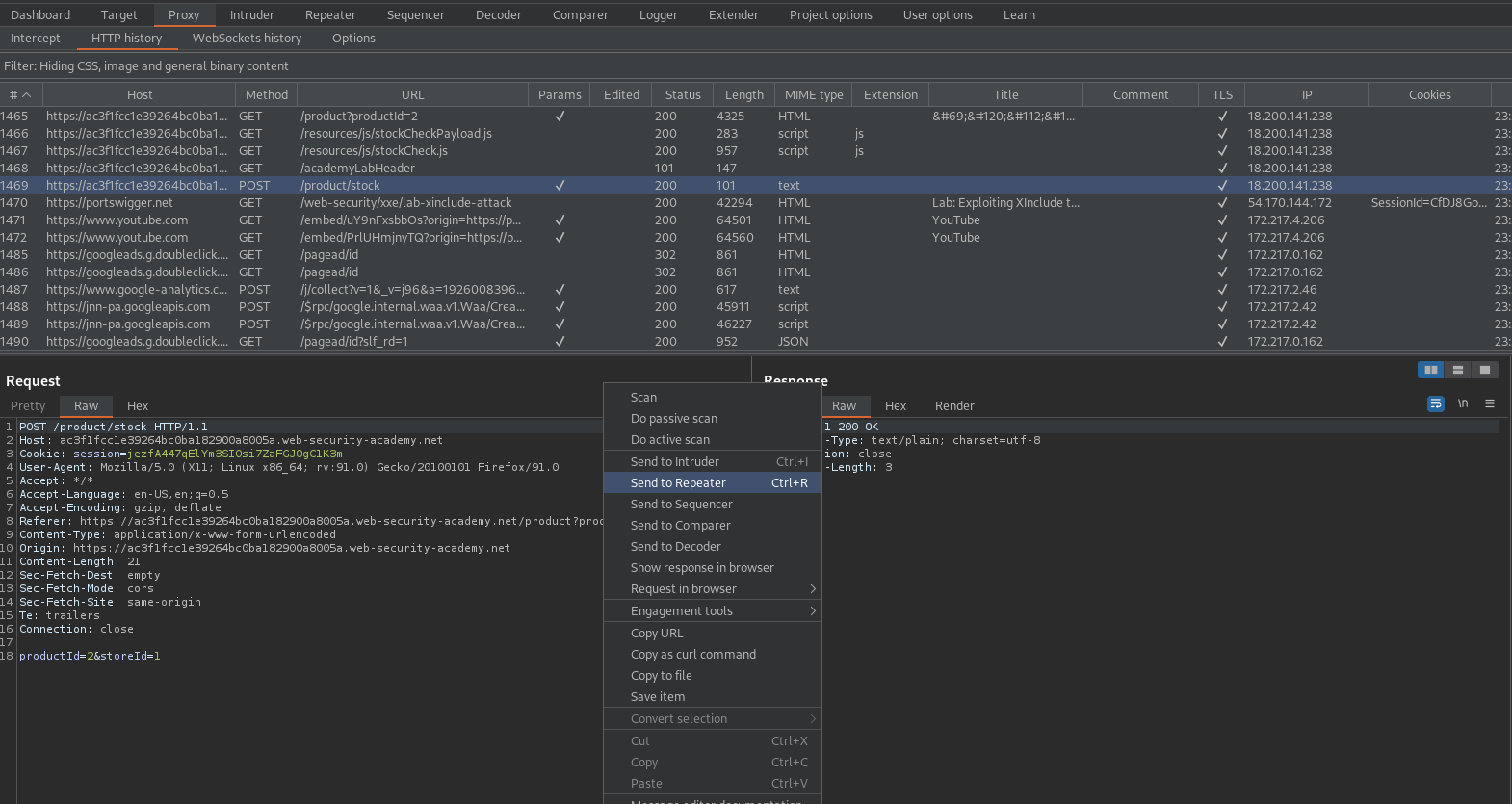Viewport: 1512px width, 804px height.
Task: Switch request view to Pretty
Action: click(28, 405)
